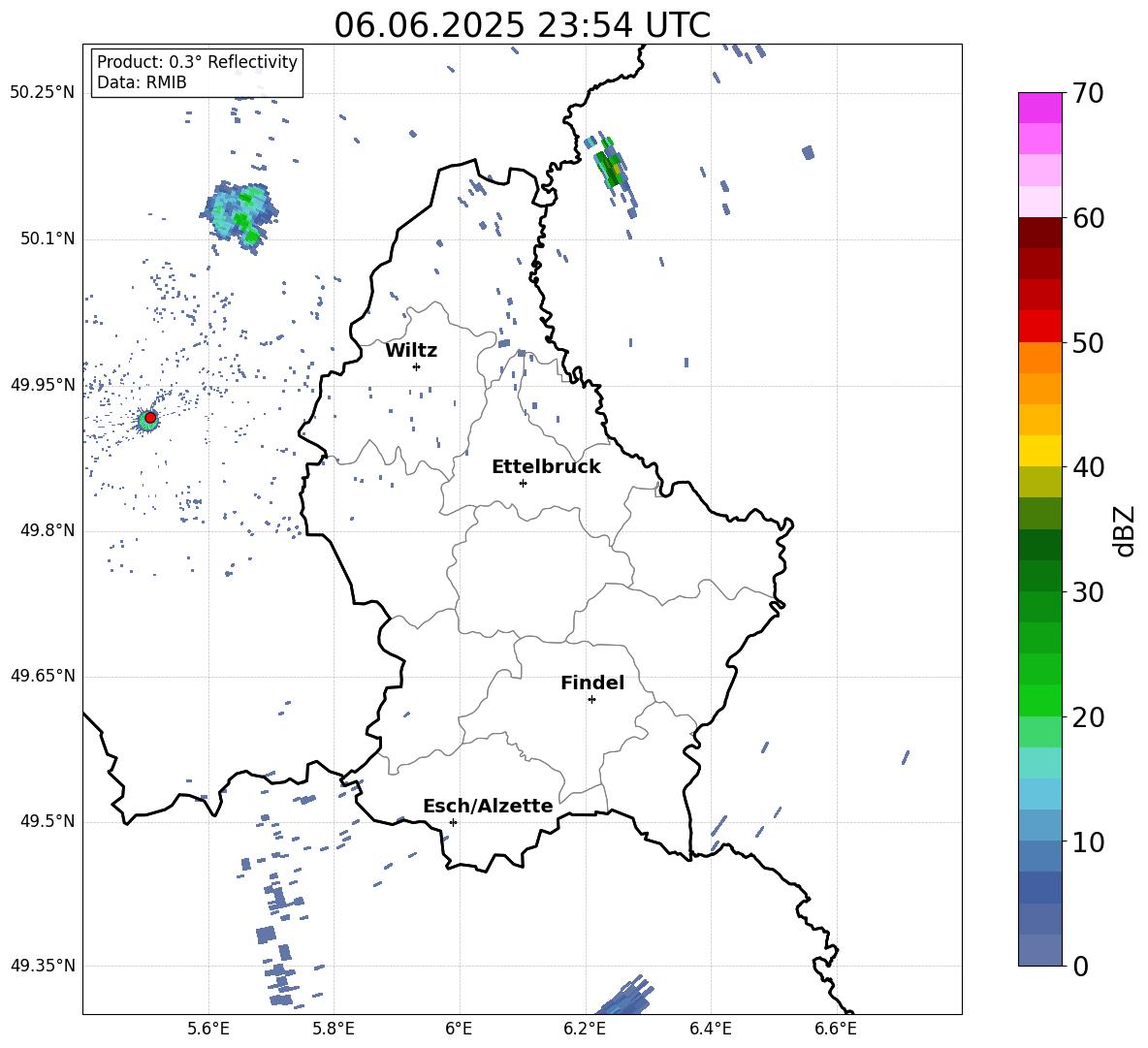Click the Wiltz station cross marker

[x=416, y=366]
